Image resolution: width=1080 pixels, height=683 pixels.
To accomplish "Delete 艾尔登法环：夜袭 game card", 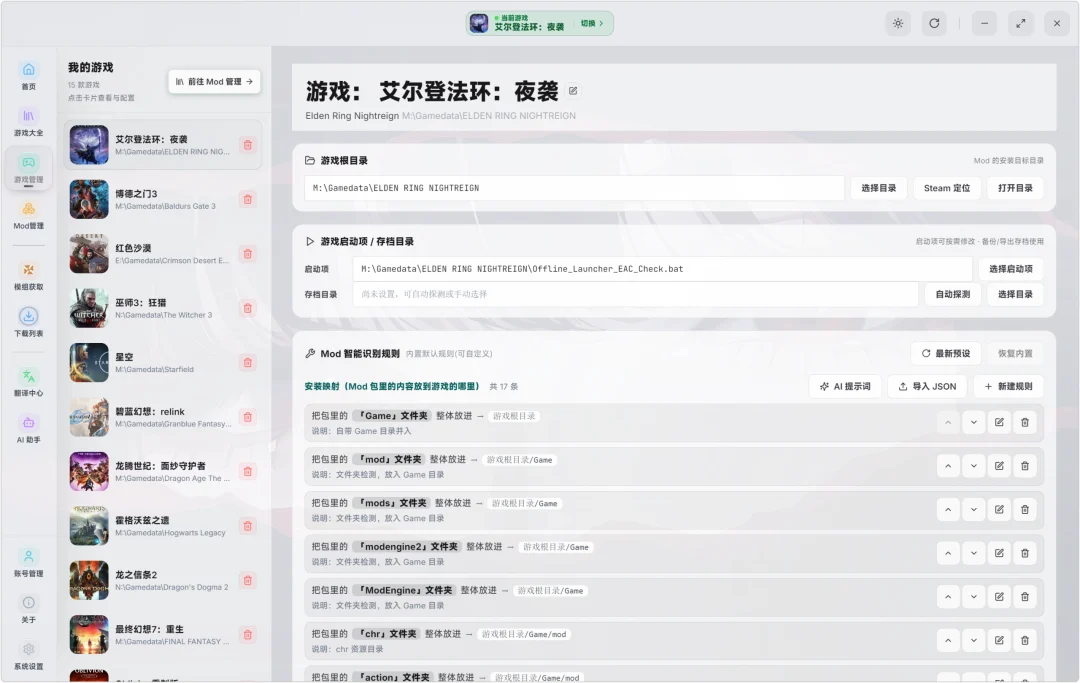I will tap(248, 145).
